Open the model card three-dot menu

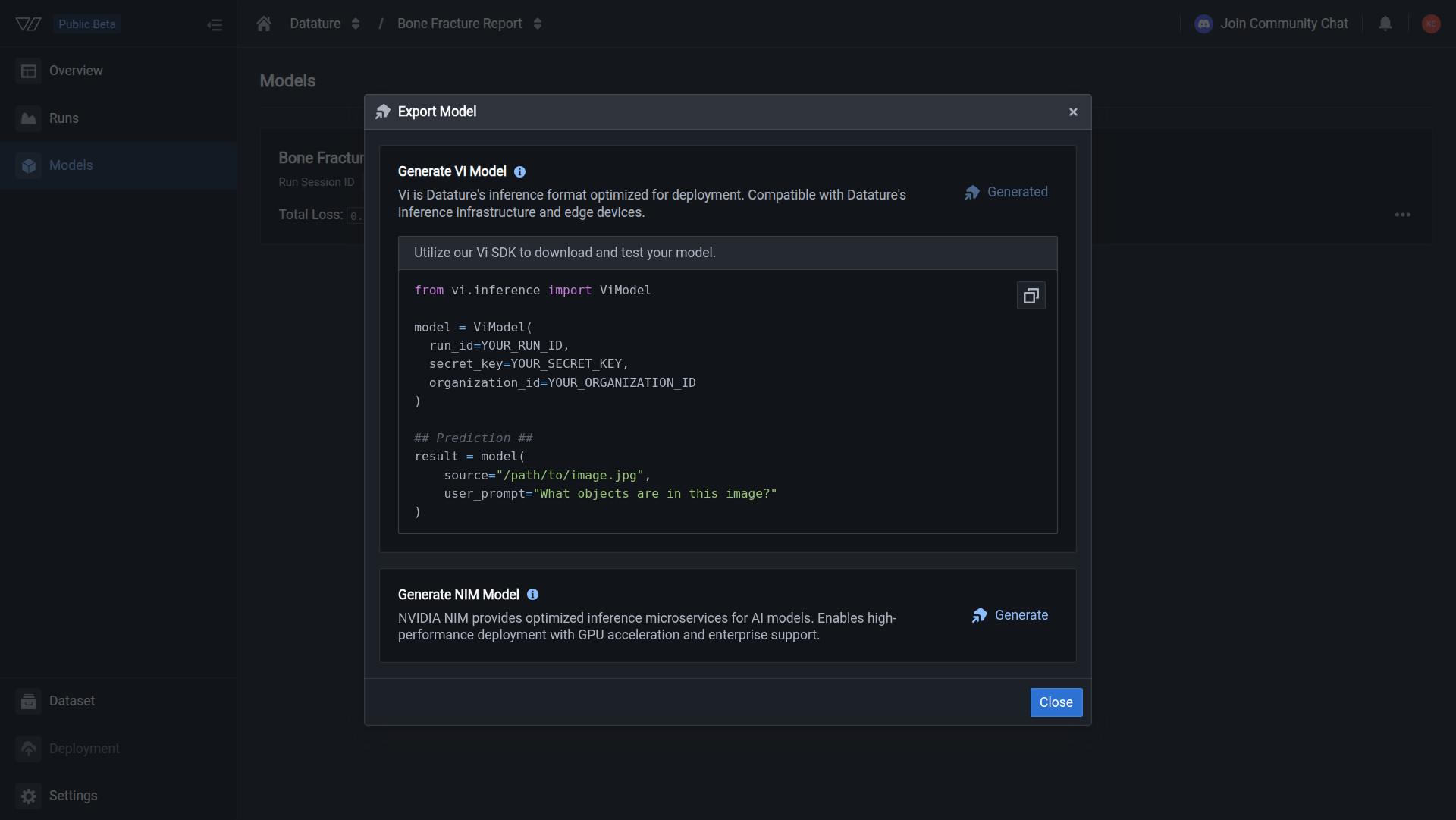click(1403, 215)
